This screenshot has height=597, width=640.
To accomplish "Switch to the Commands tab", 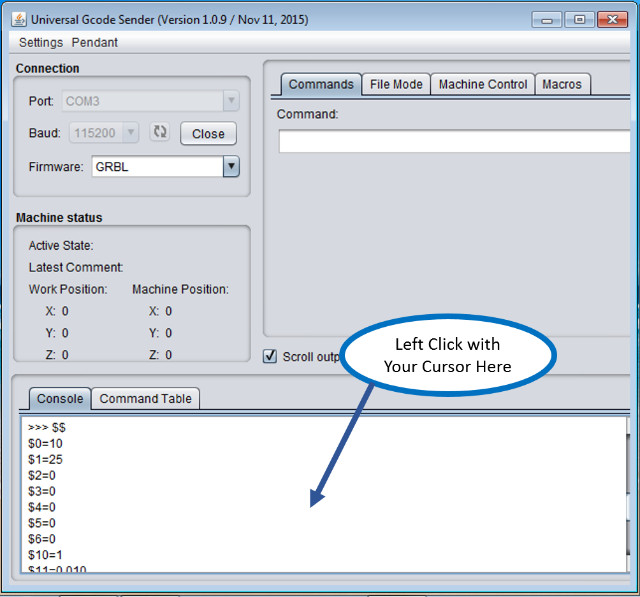I will pos(321,84).
